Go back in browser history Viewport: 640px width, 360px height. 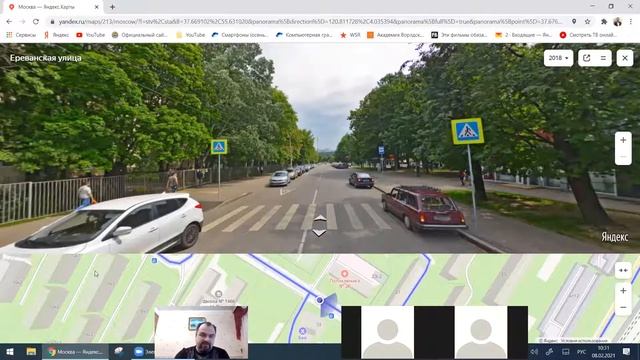(9, 22)
